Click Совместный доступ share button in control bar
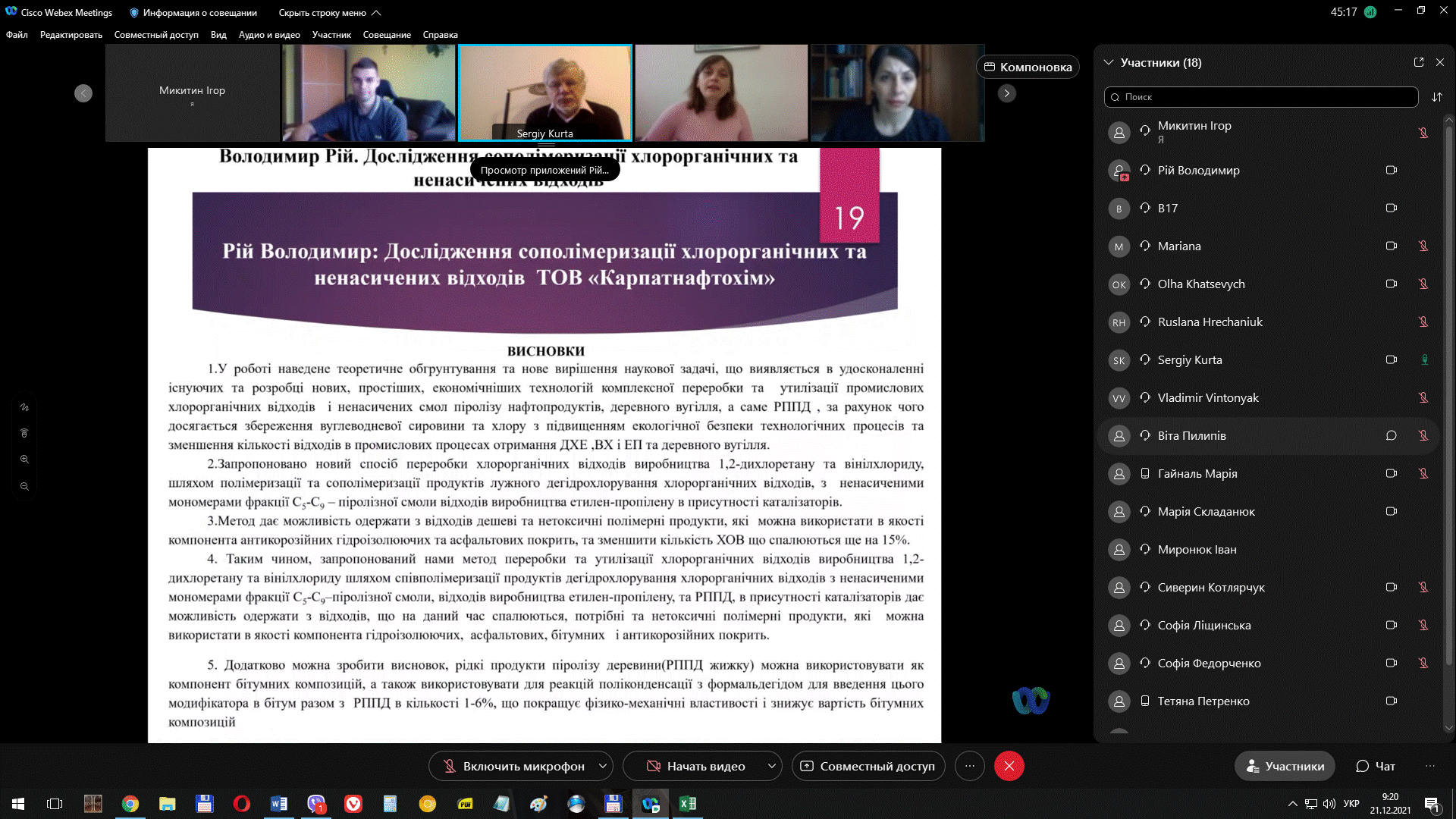Viewport: 1456px width, 819px height. [x=868, y=766]
